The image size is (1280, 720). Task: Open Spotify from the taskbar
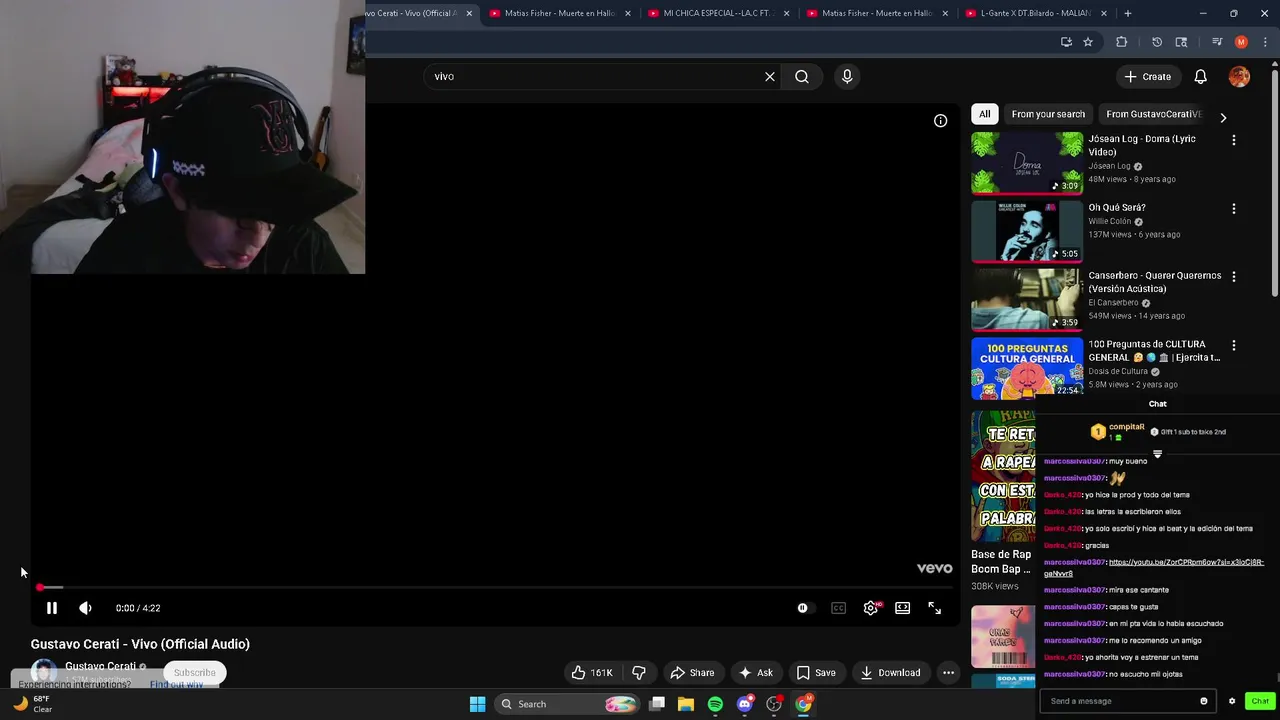(715, 704)
